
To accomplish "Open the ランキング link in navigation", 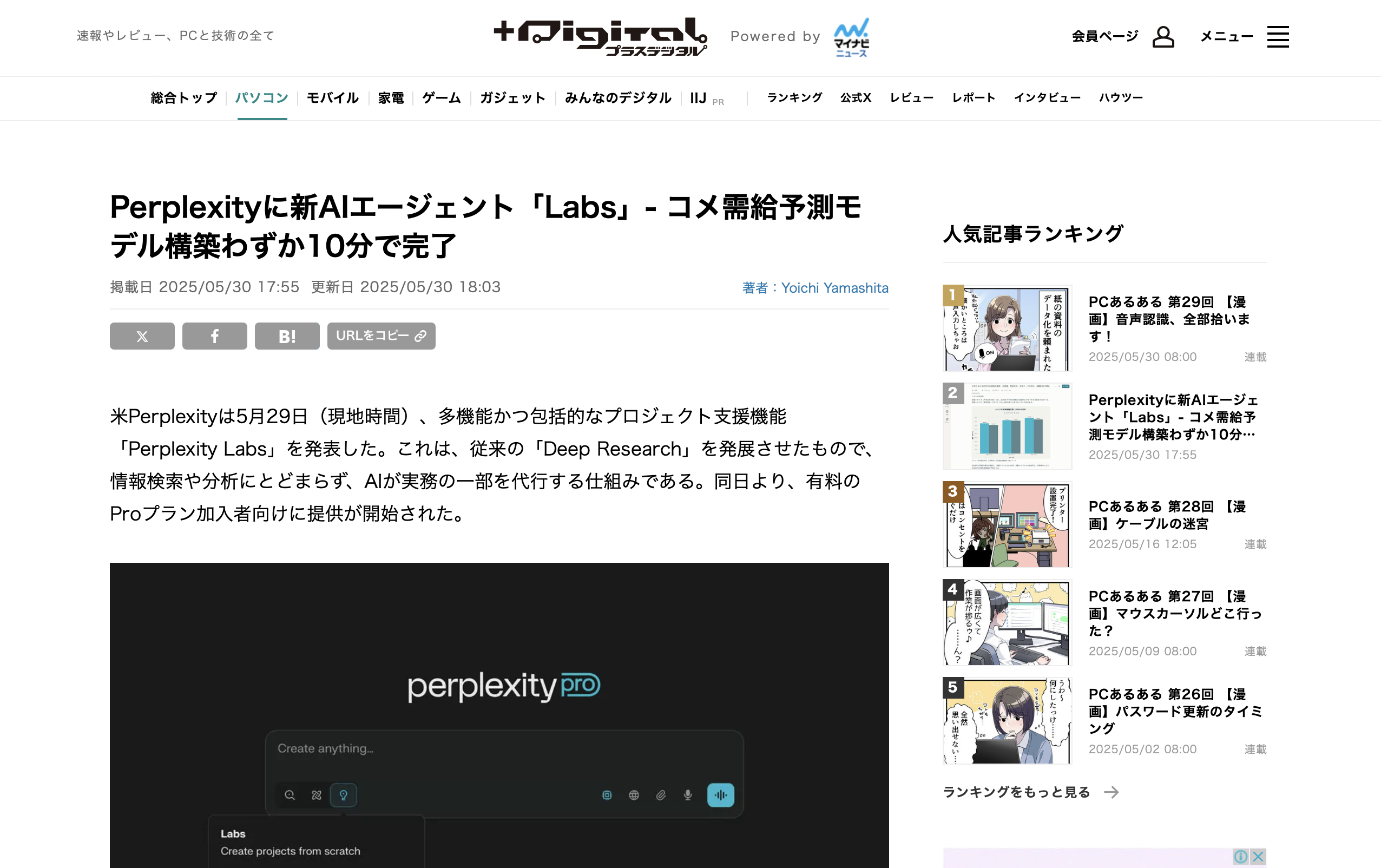I will [794, 97].
